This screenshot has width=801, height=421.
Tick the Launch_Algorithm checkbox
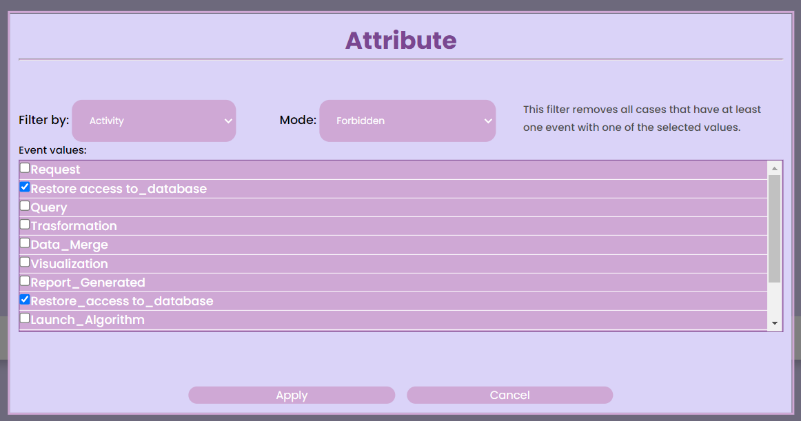pyautogui.click(x=25, y=318)
